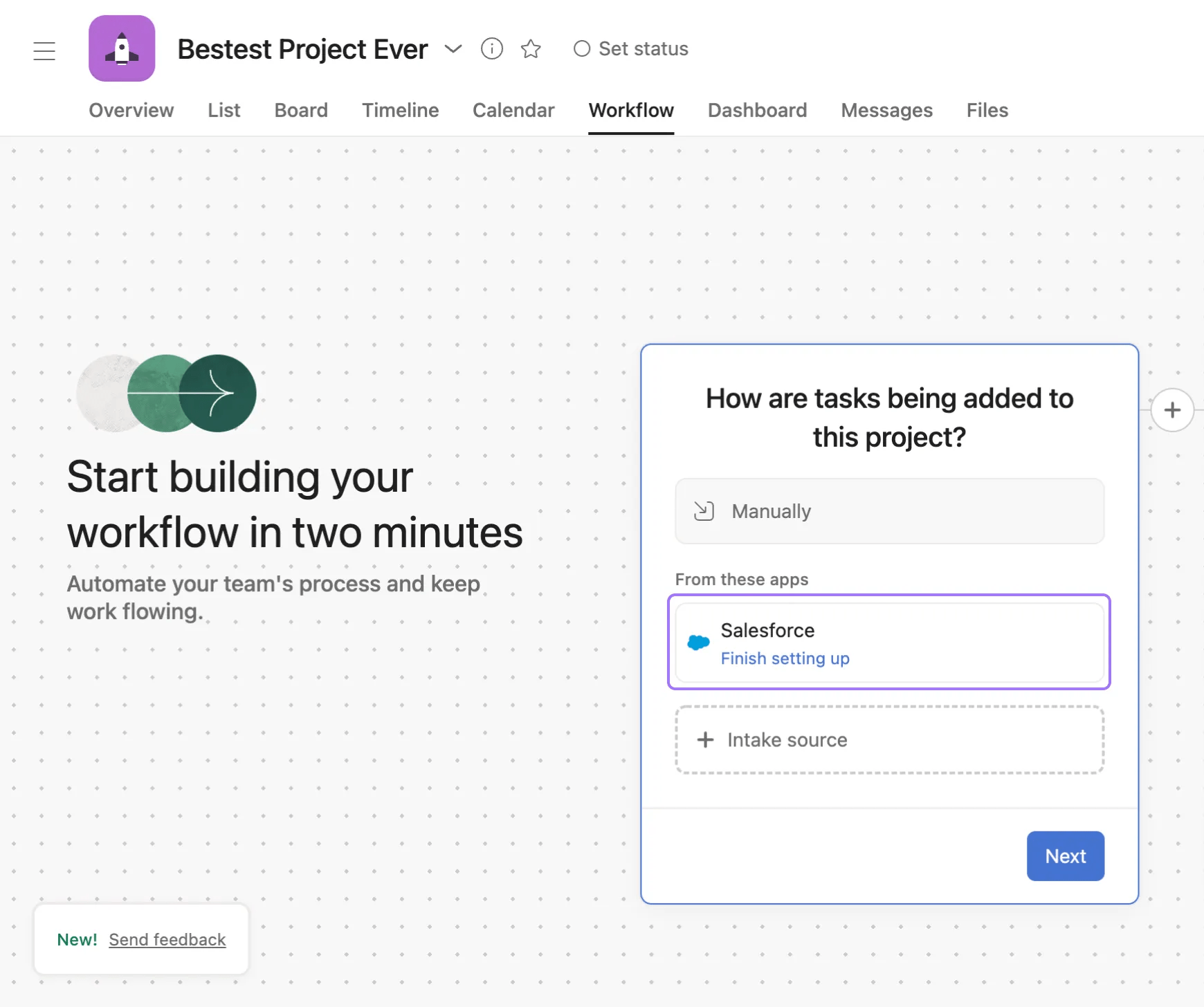Choose the Manually intake option

(x=889, y=511)
